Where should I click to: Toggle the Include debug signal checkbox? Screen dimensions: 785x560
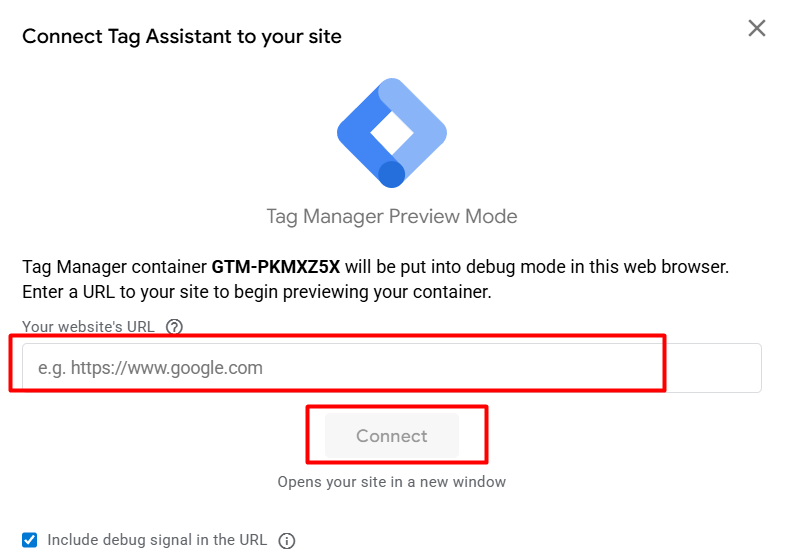(x=30, y=540)
